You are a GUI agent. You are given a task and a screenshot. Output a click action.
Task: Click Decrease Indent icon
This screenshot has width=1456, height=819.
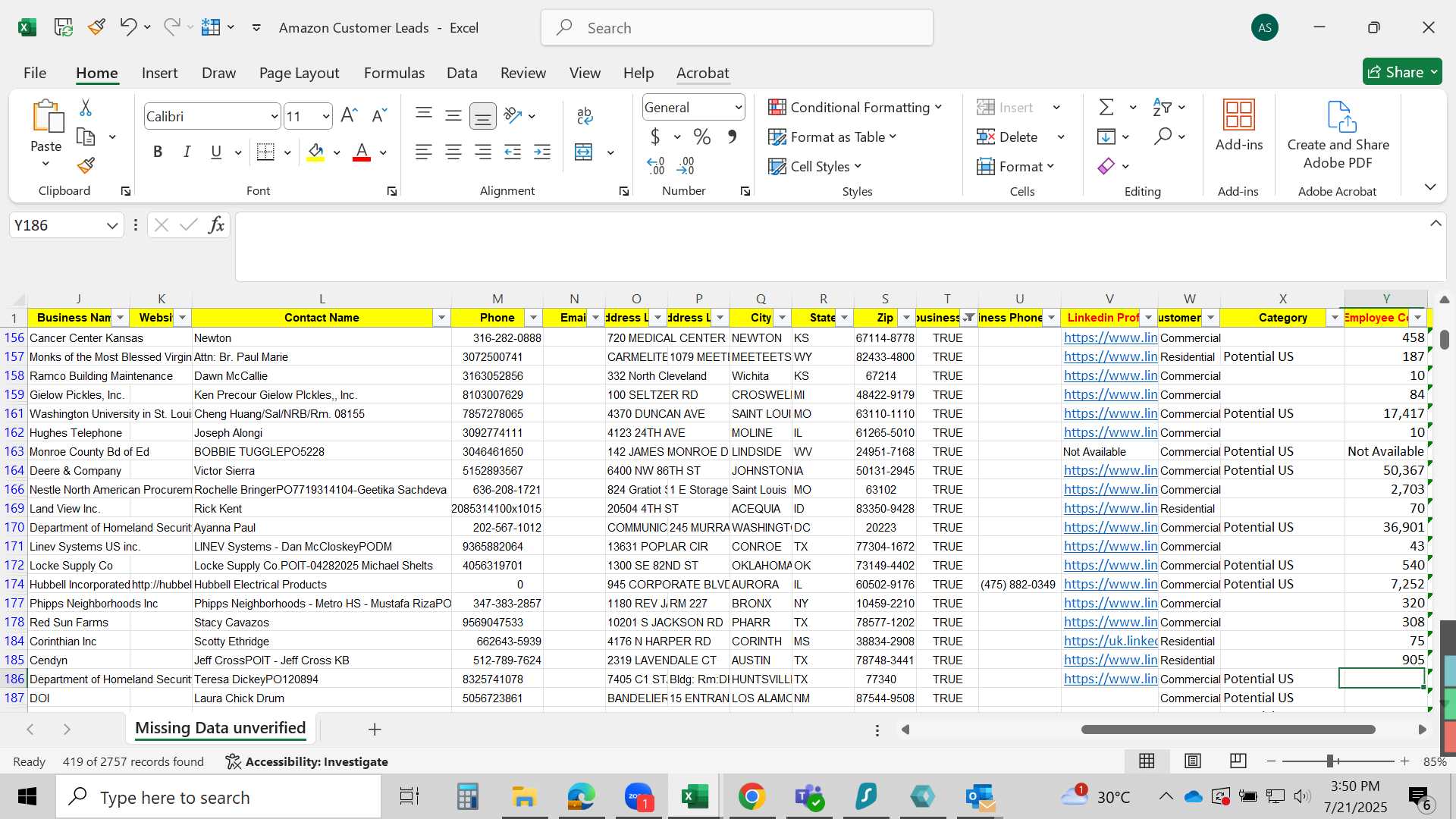(513, 152)
